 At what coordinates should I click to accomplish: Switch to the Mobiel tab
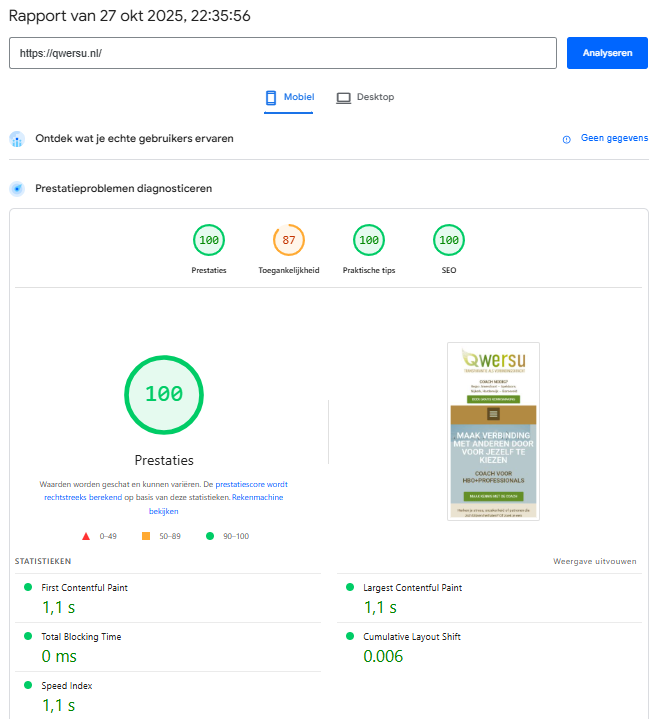click(289, 97)
